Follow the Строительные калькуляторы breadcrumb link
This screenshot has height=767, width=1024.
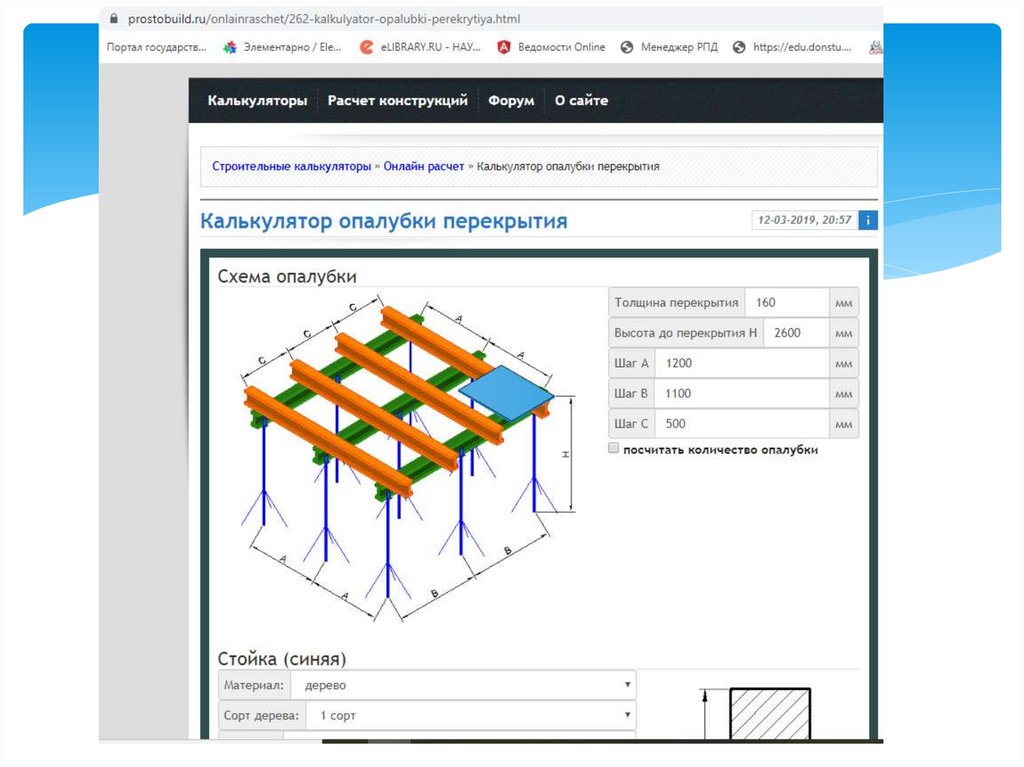291,166
